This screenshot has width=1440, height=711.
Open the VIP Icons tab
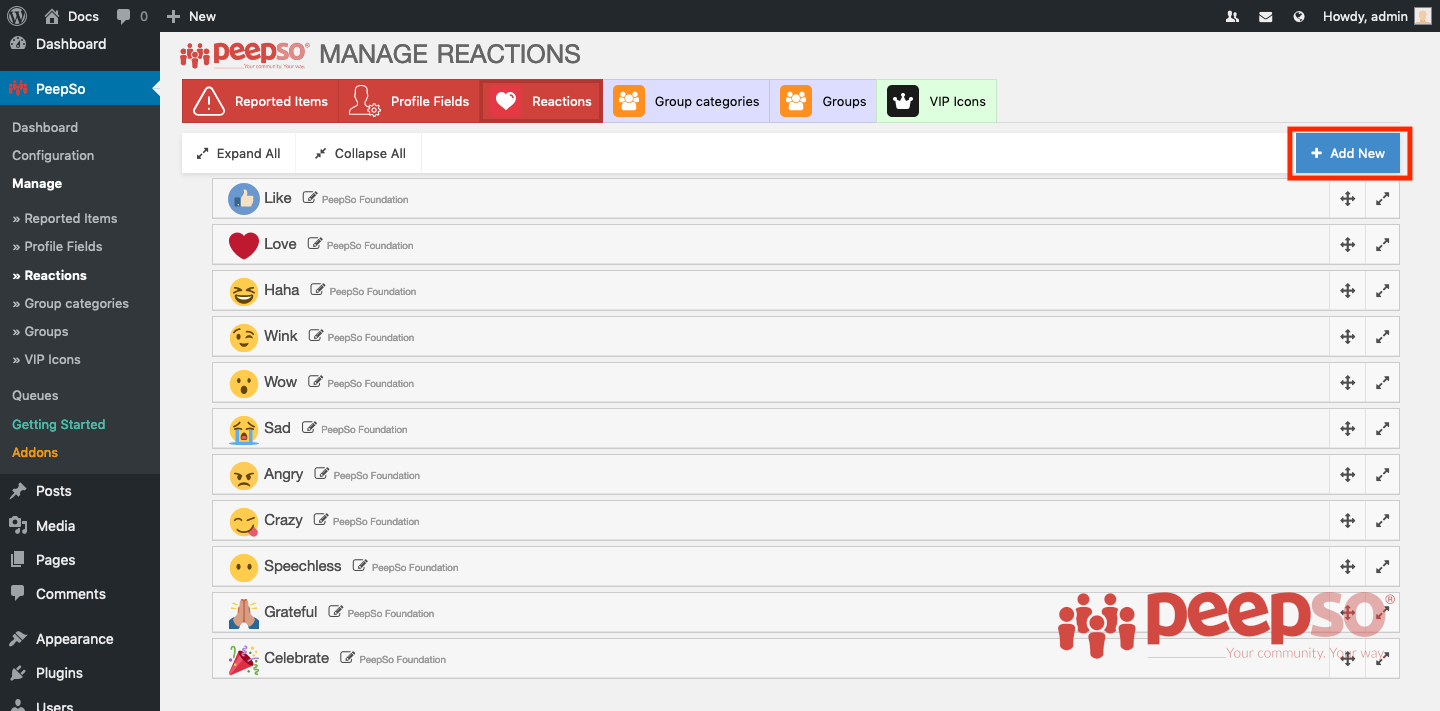(937, 101)
